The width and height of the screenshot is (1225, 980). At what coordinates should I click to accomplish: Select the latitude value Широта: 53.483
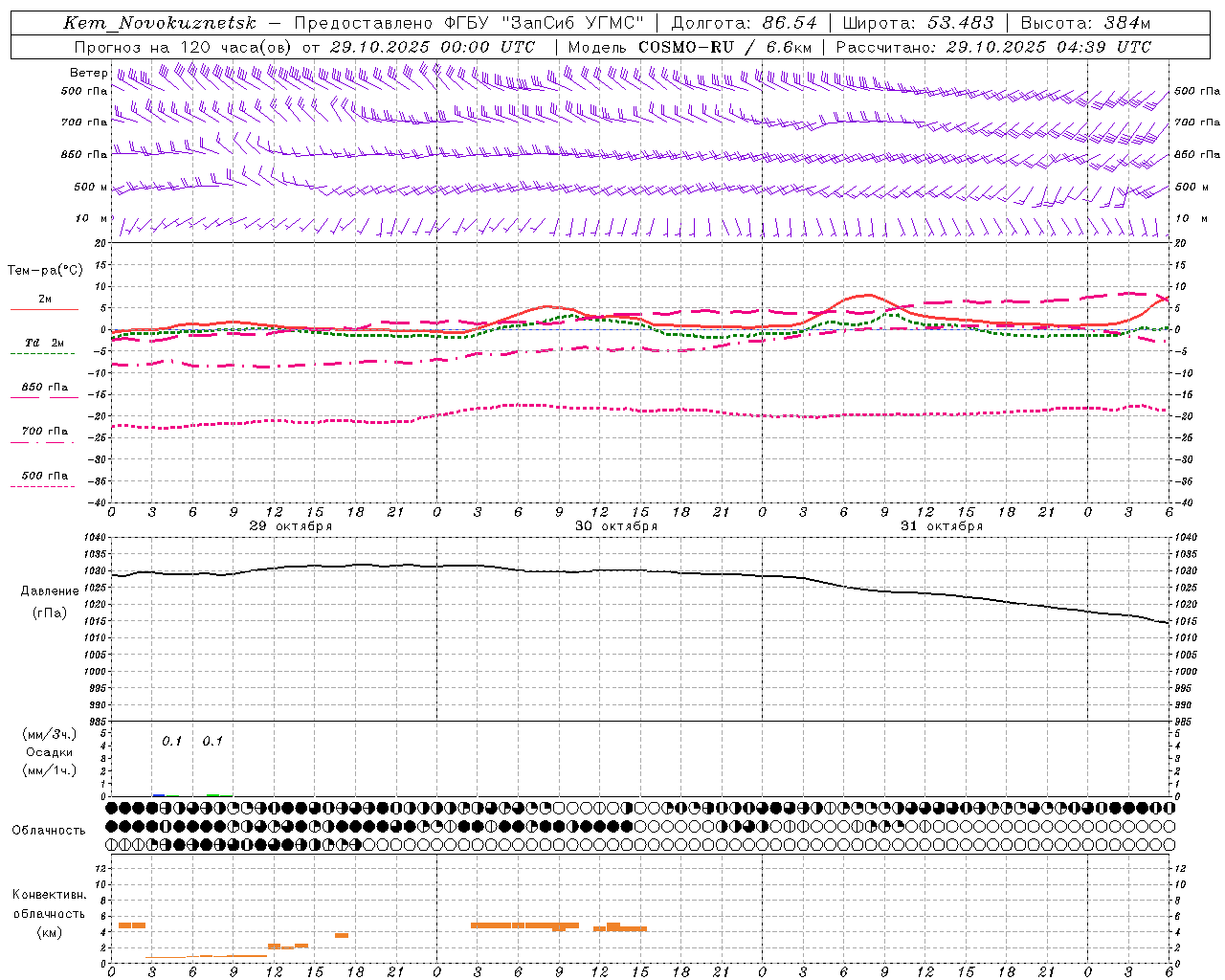[x=919, y=23]
